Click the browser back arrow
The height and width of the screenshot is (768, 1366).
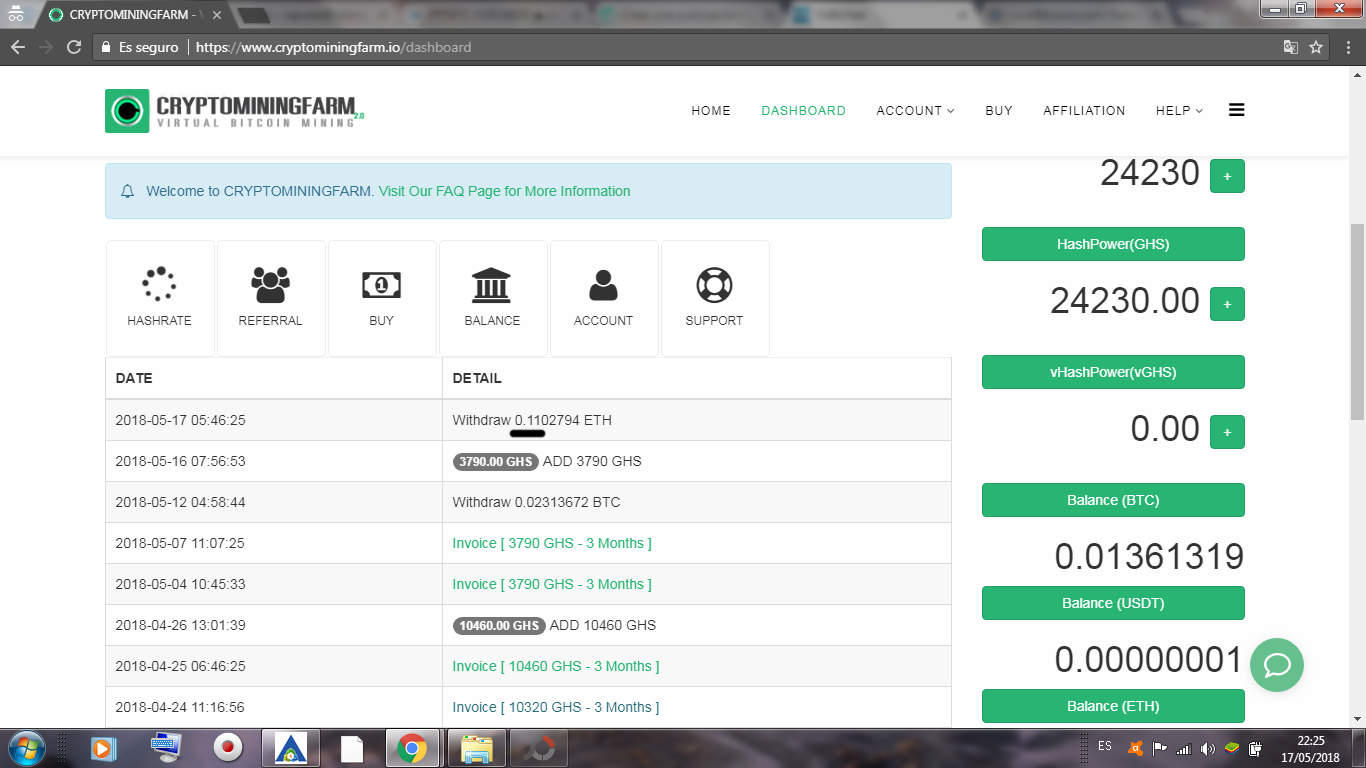pos(18,47)
